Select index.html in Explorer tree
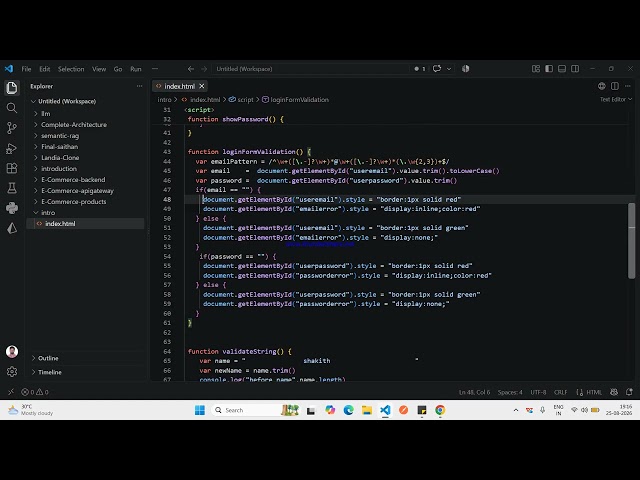 (86, 224)
